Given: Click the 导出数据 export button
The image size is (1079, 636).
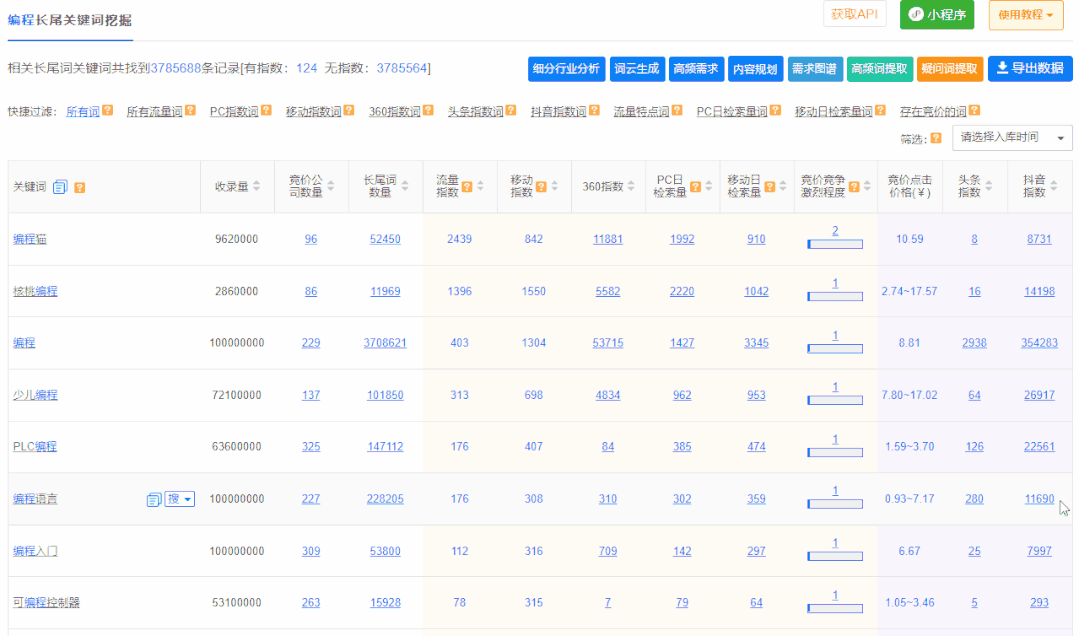Looking at the screenshot, I should click(1030, 69).
